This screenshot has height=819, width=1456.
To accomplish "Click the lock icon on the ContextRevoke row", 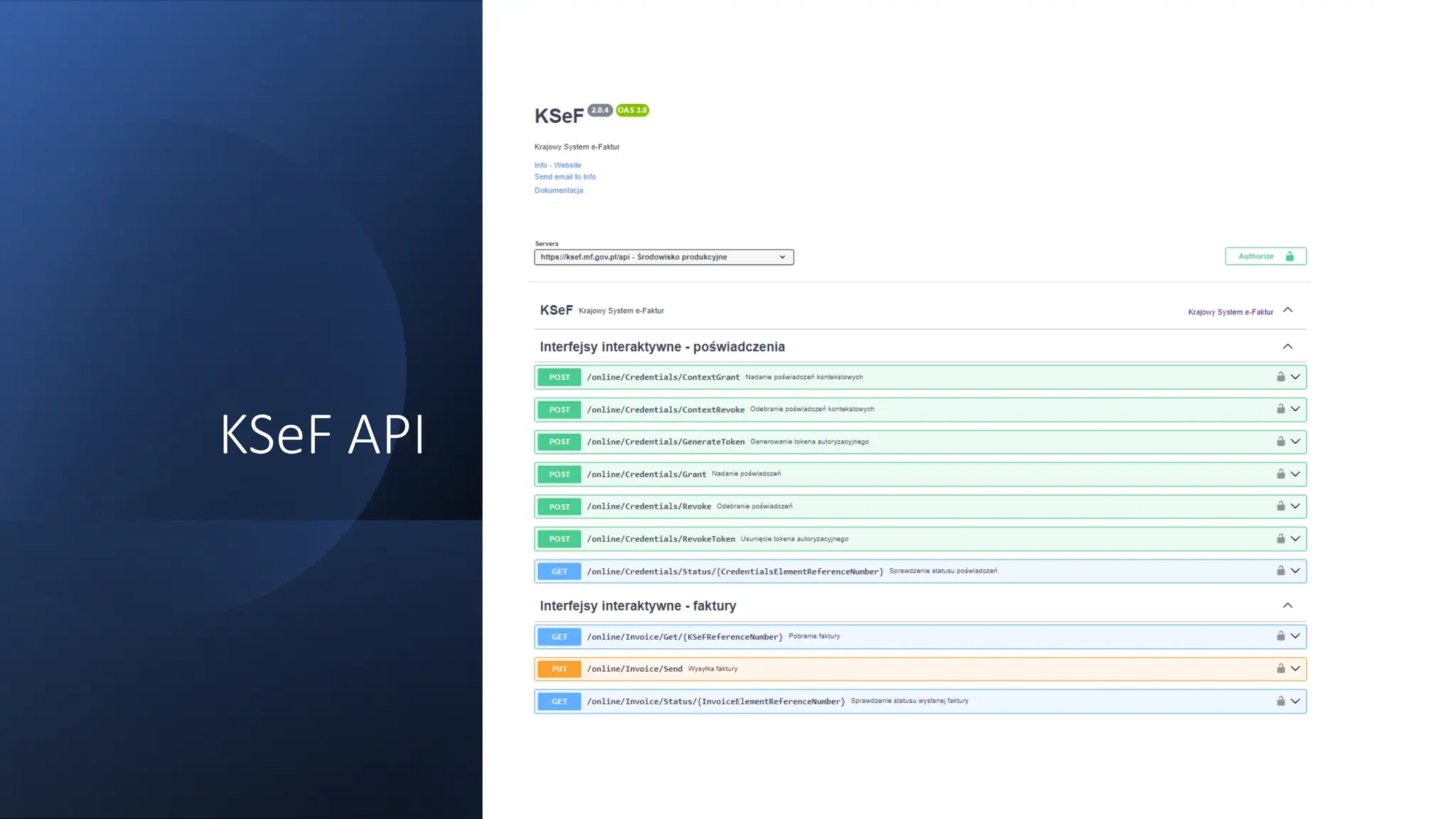I will 1280,409.
